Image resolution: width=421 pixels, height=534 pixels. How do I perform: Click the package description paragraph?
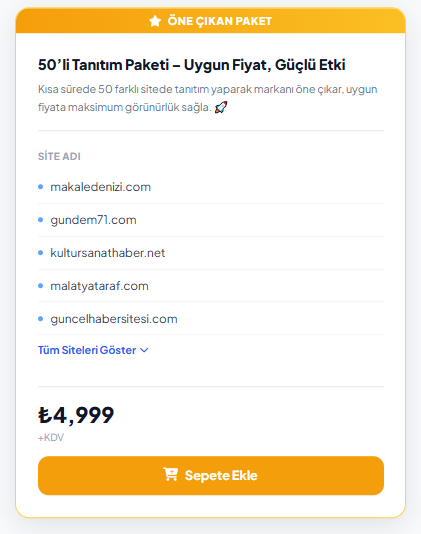tap(207, 98)
